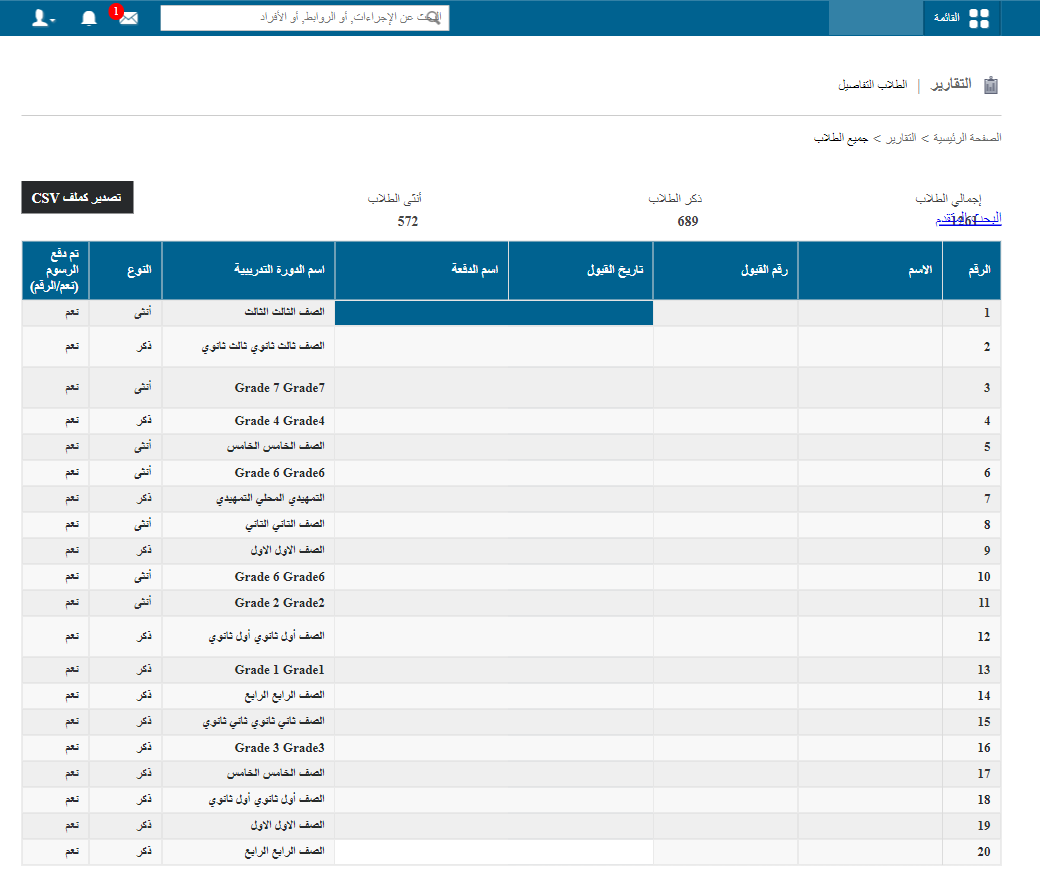1040x869 pixels.
Task: Select the اسم الدفعة column header
Action: tap(422, 271)
